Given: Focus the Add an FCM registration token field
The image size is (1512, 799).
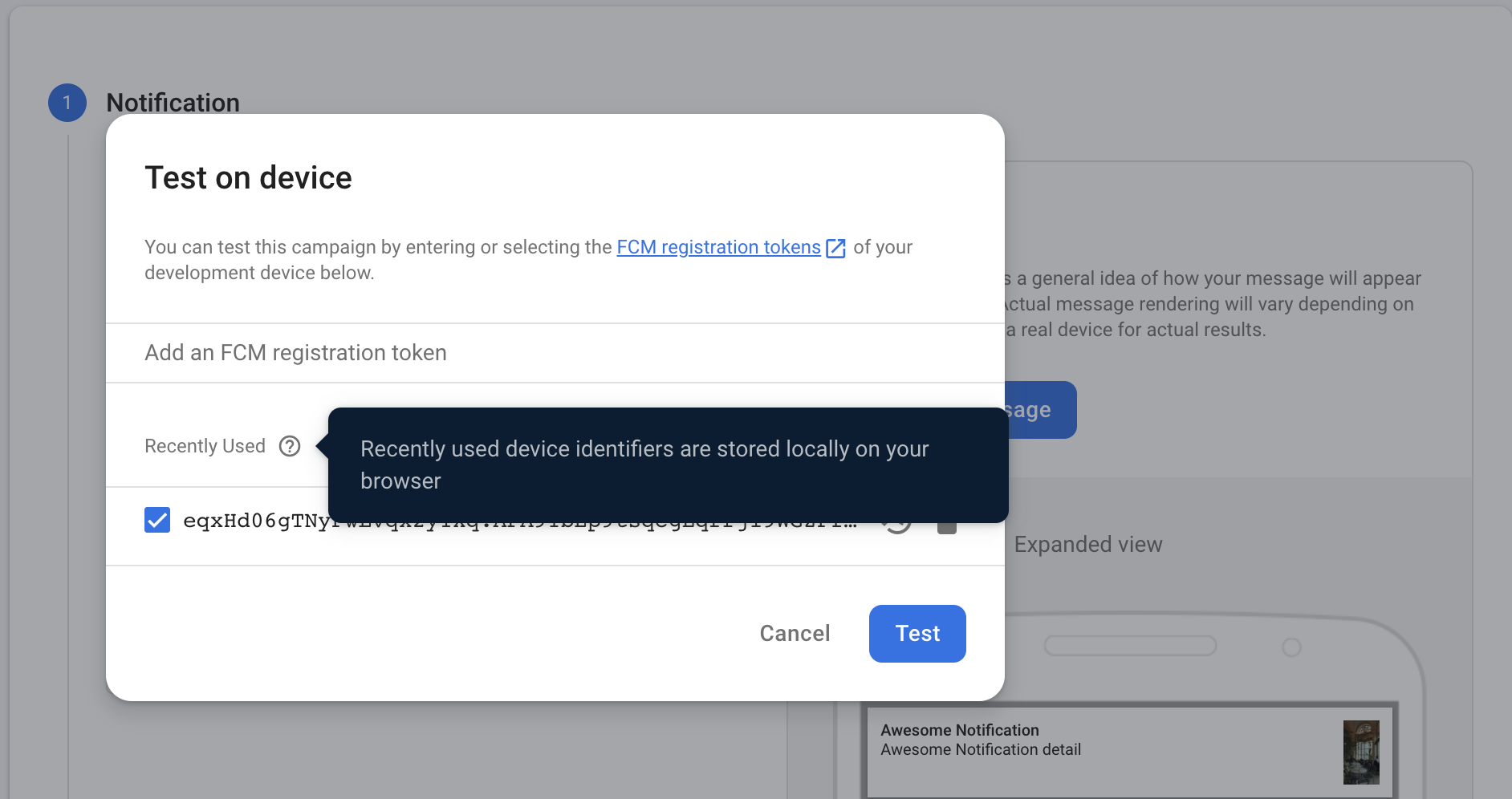Looking at the screenshot, I should click(554, 353).
